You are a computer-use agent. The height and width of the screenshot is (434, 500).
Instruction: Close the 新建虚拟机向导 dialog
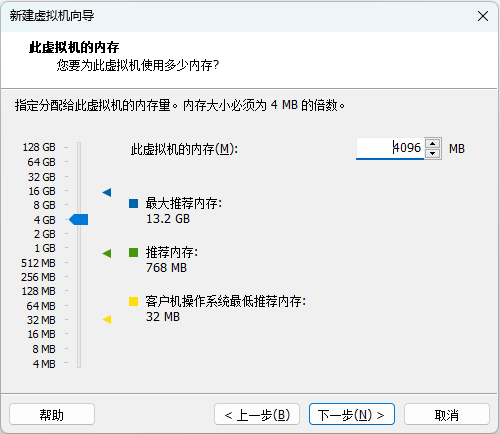(483, 16)
